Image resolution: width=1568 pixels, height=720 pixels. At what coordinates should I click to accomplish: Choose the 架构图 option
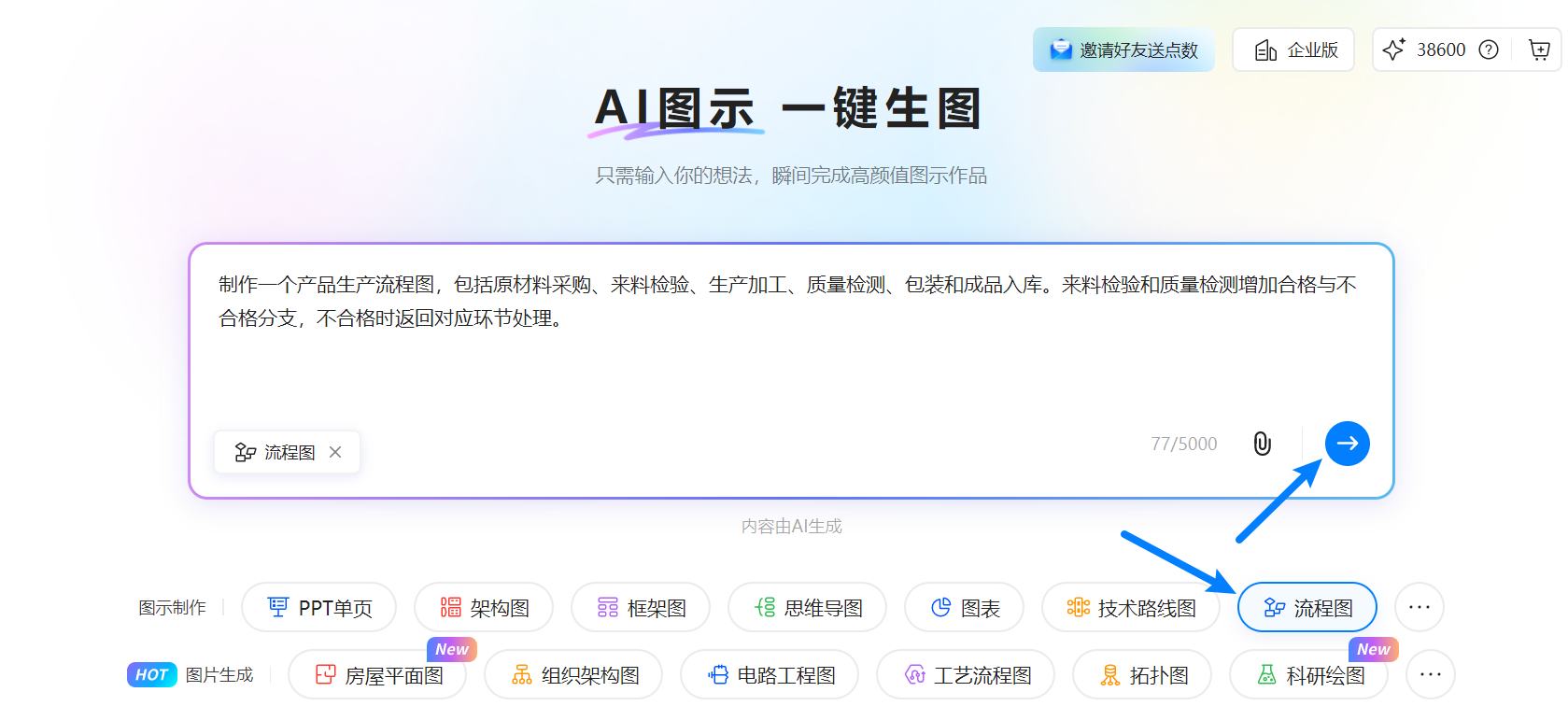coord(484,608)
